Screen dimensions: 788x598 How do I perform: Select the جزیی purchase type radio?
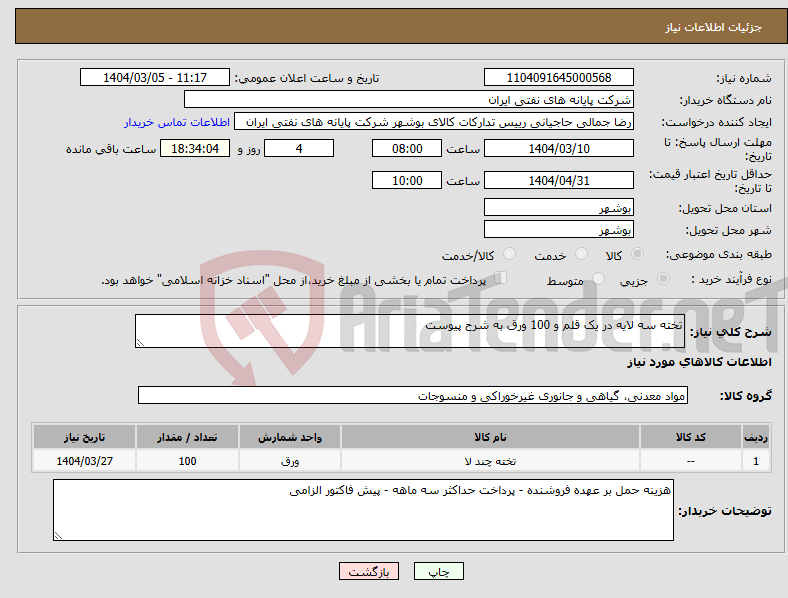point(663,278)
